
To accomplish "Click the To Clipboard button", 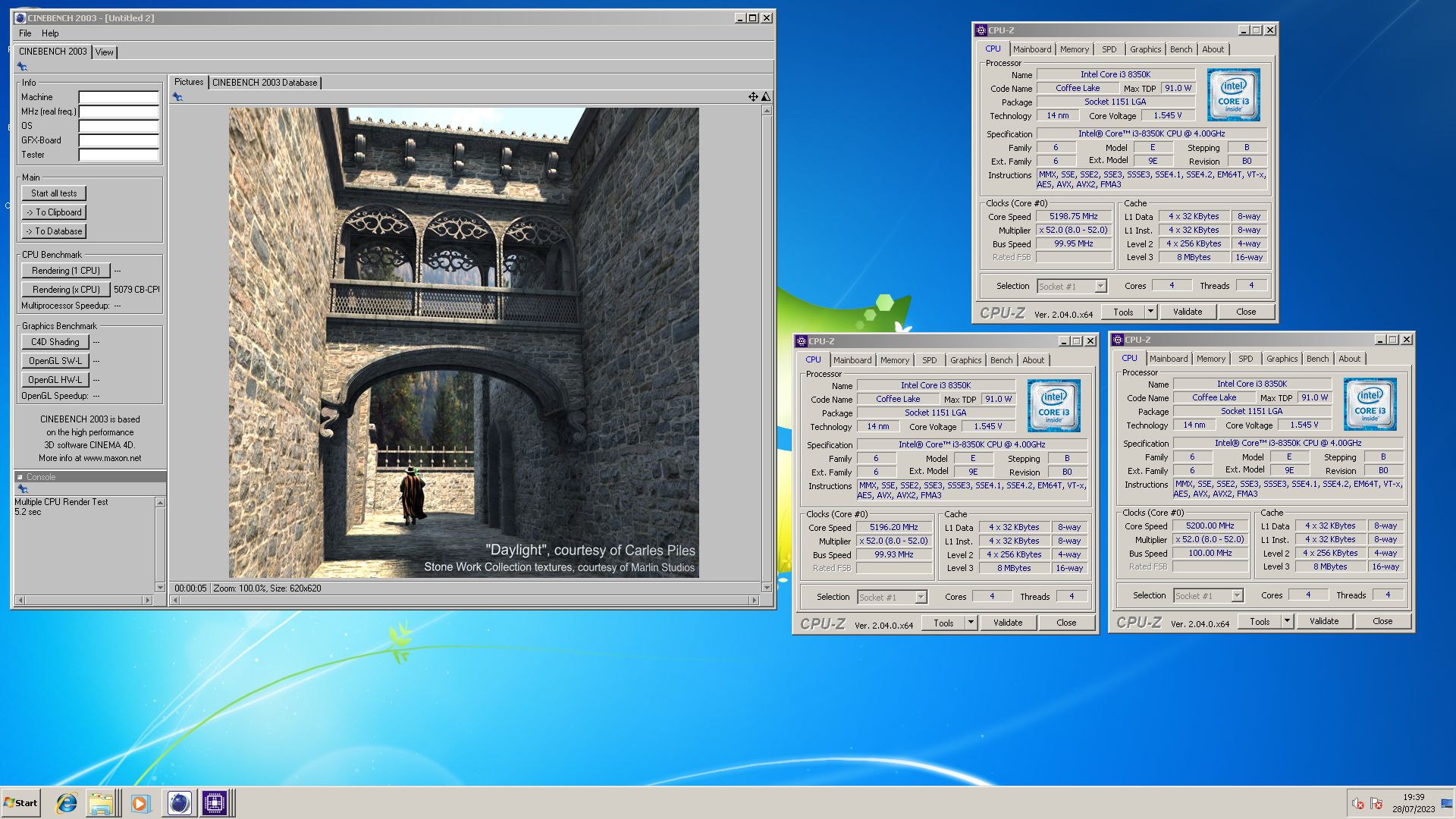I will click(x=54, y=212).
